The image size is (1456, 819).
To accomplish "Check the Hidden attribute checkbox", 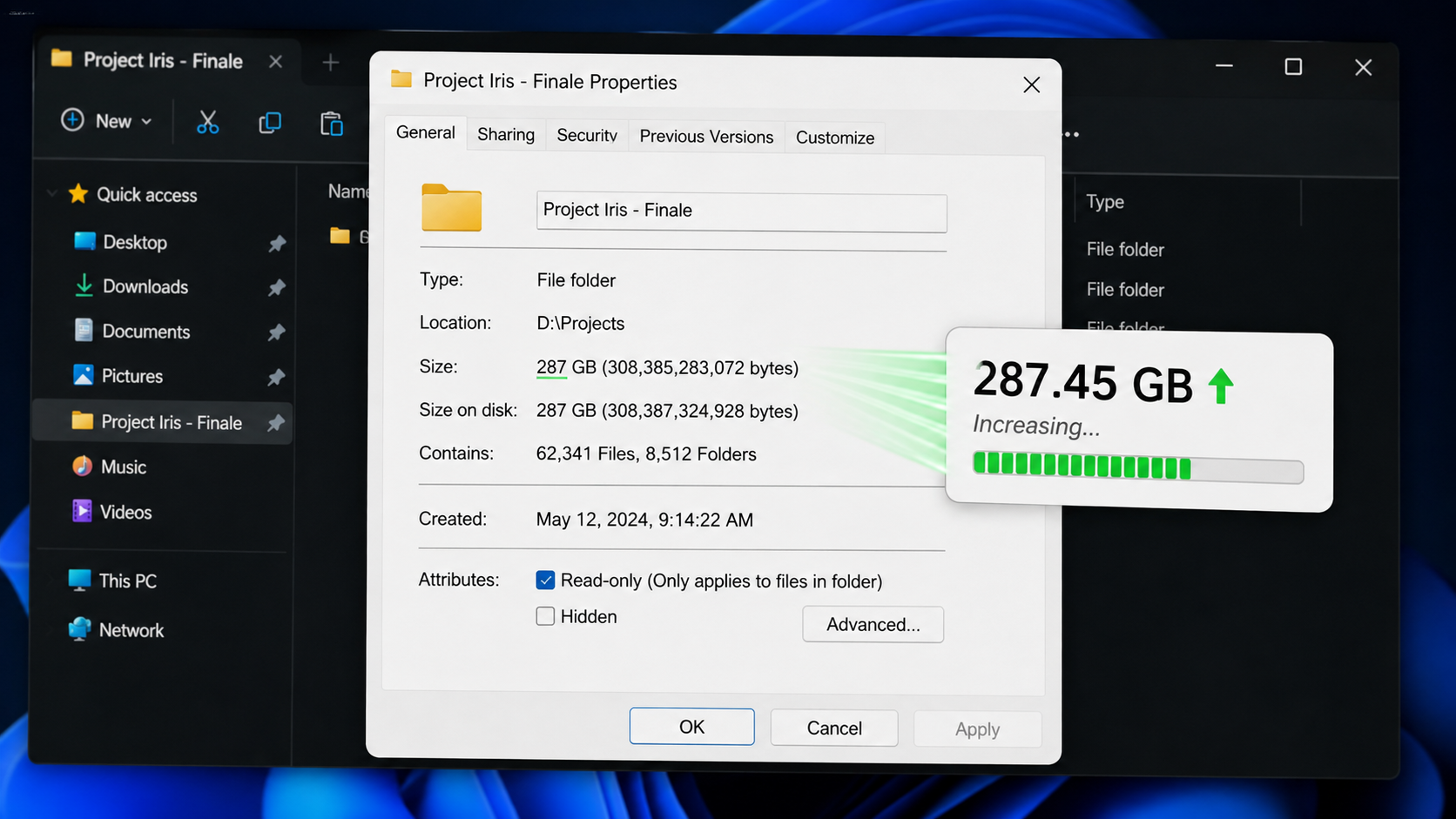I will (x=545, y=616).
